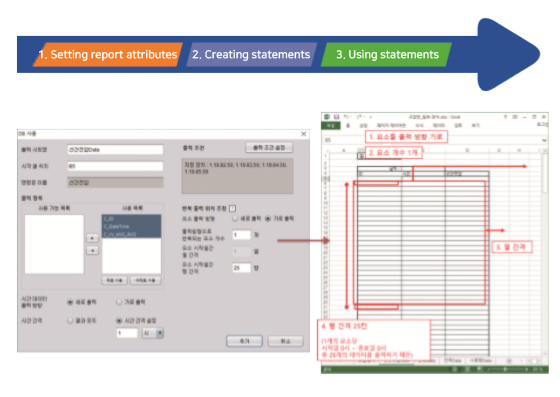The image size is (560, 397).
Task: Click the output condition settings button
Action: pos(269,148)
